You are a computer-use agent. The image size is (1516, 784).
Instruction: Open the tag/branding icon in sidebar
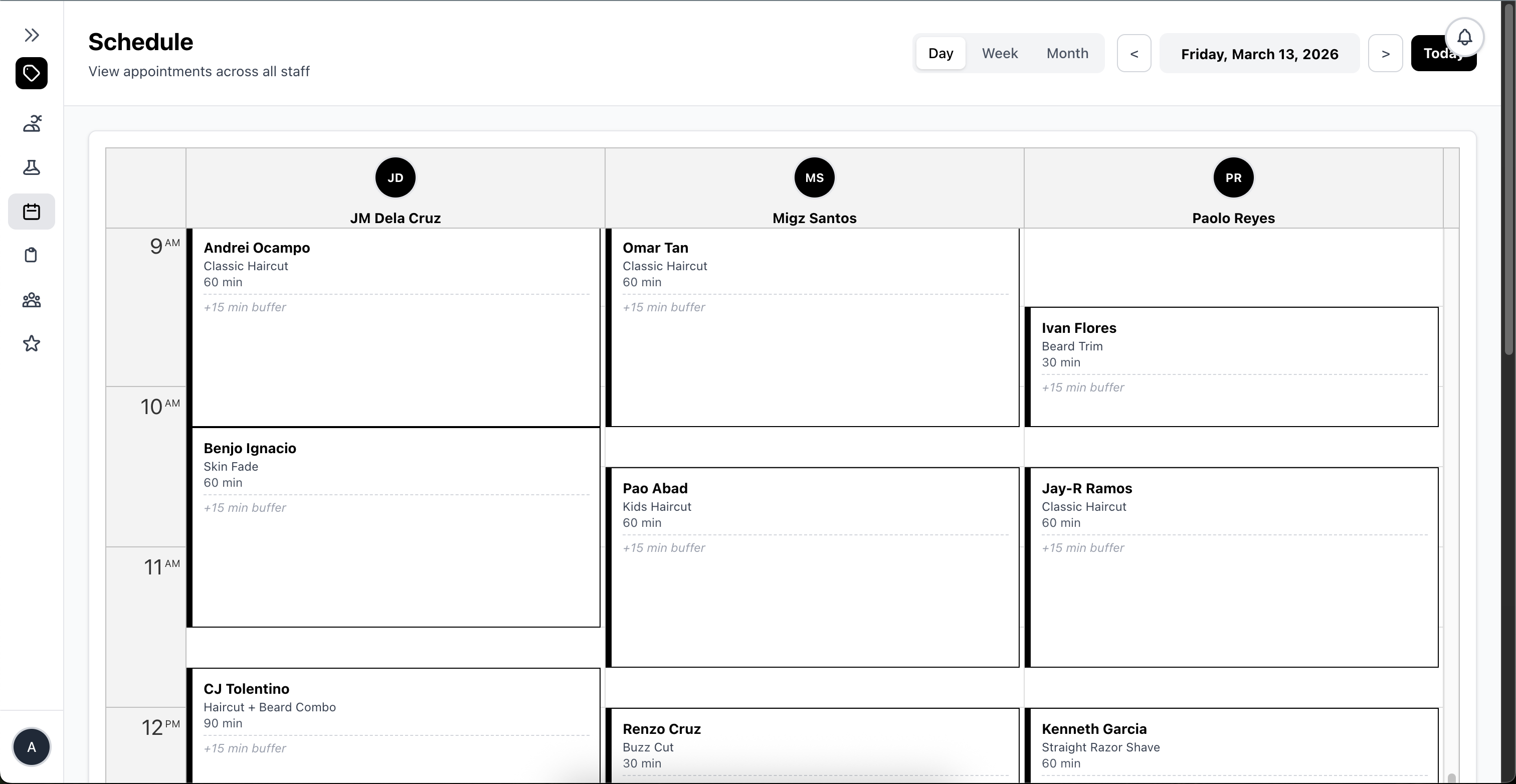pyautogui.click(x=31, y=73)
